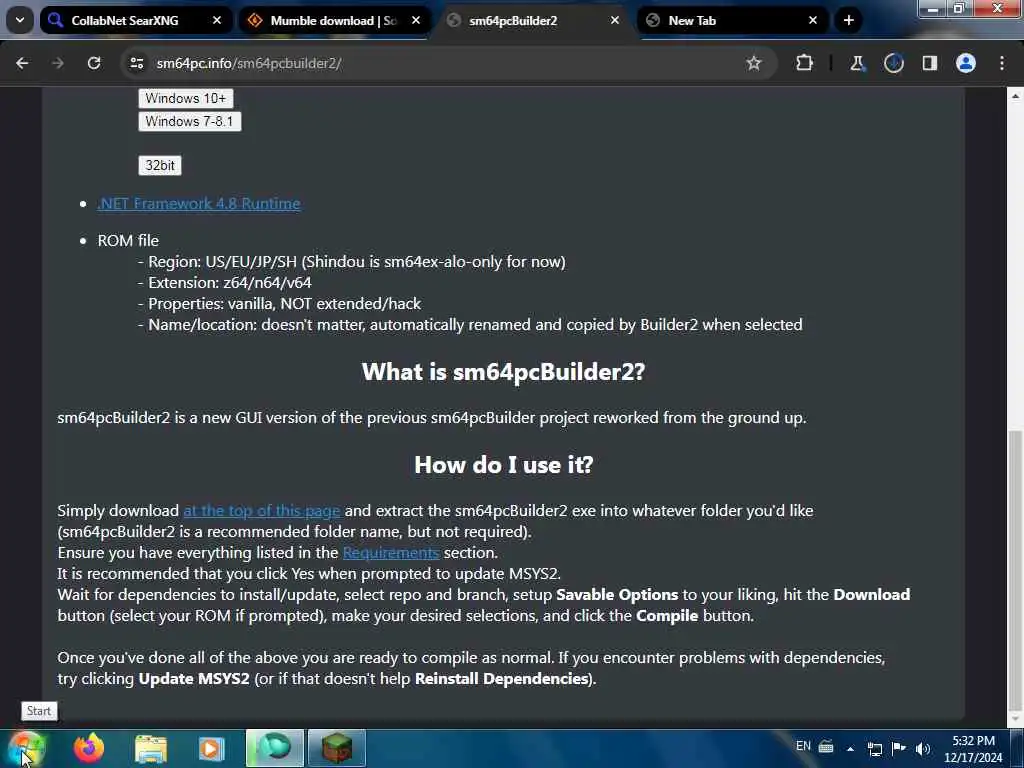Image resolution: width=1024 pixels, height=768 pixels.
Task: Click the 'How do I use it?' heading
Action: click(504, 465)
